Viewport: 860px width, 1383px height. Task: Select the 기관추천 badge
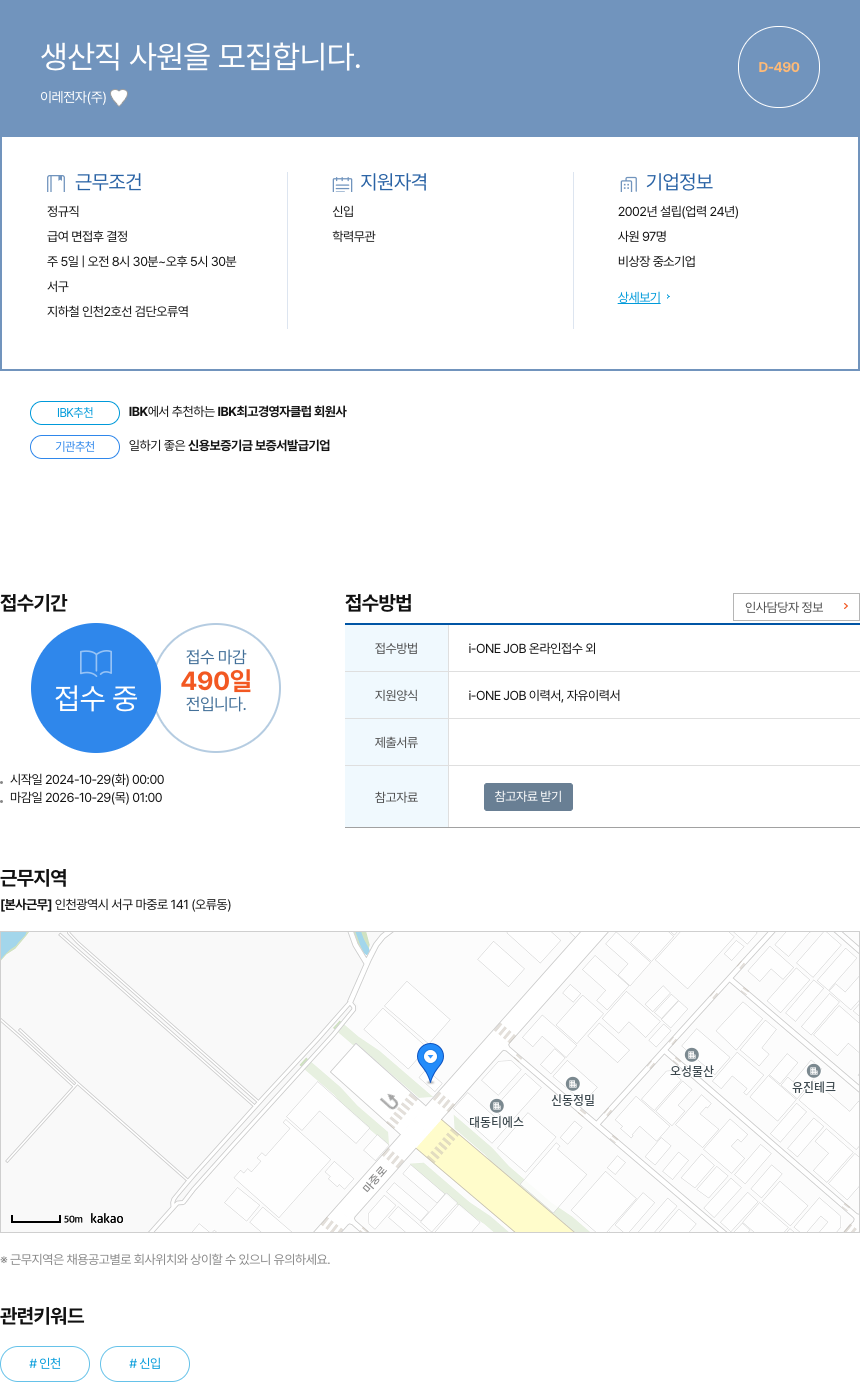75,446
